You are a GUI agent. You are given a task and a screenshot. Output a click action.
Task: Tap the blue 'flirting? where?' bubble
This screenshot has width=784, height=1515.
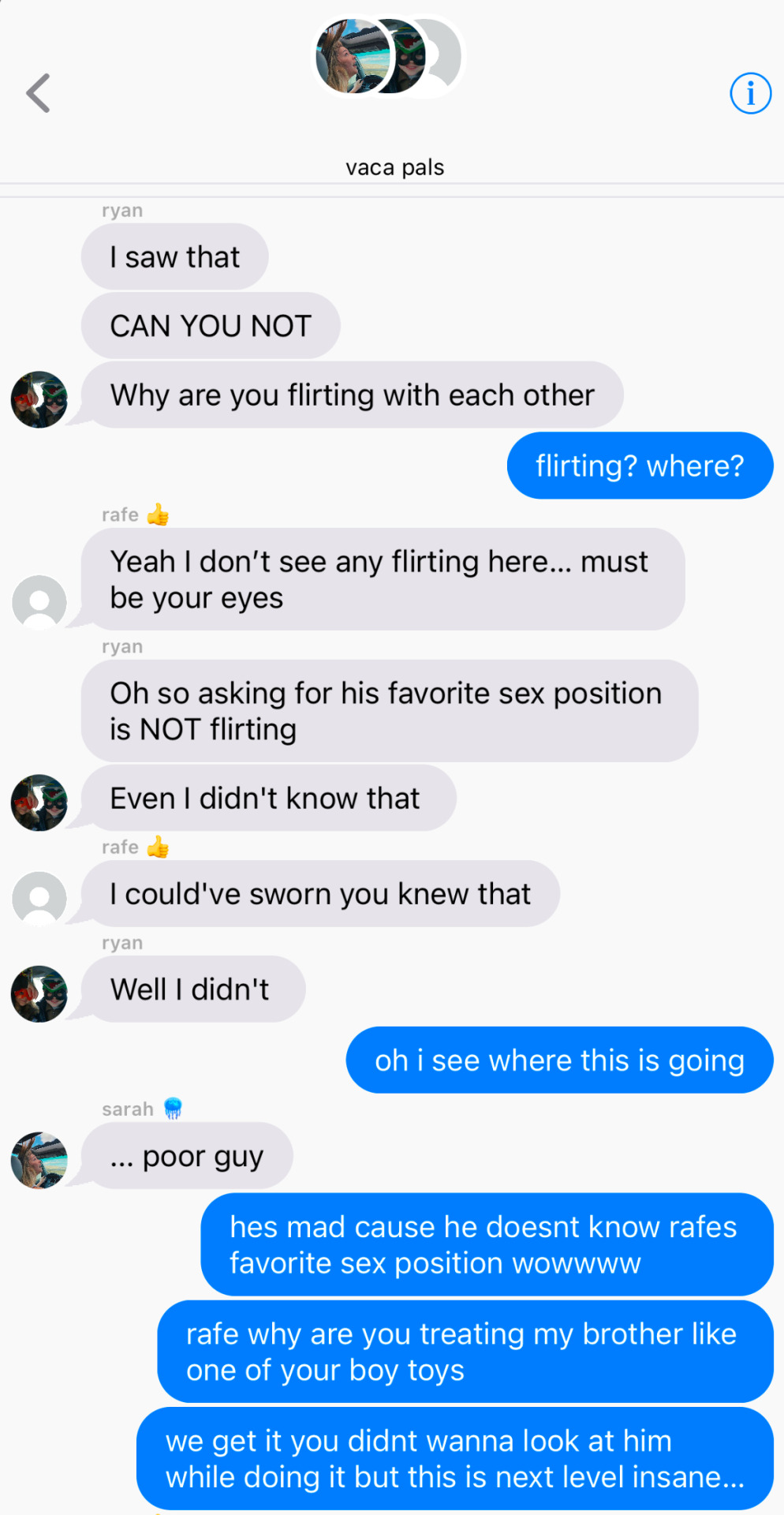[640, 466]
